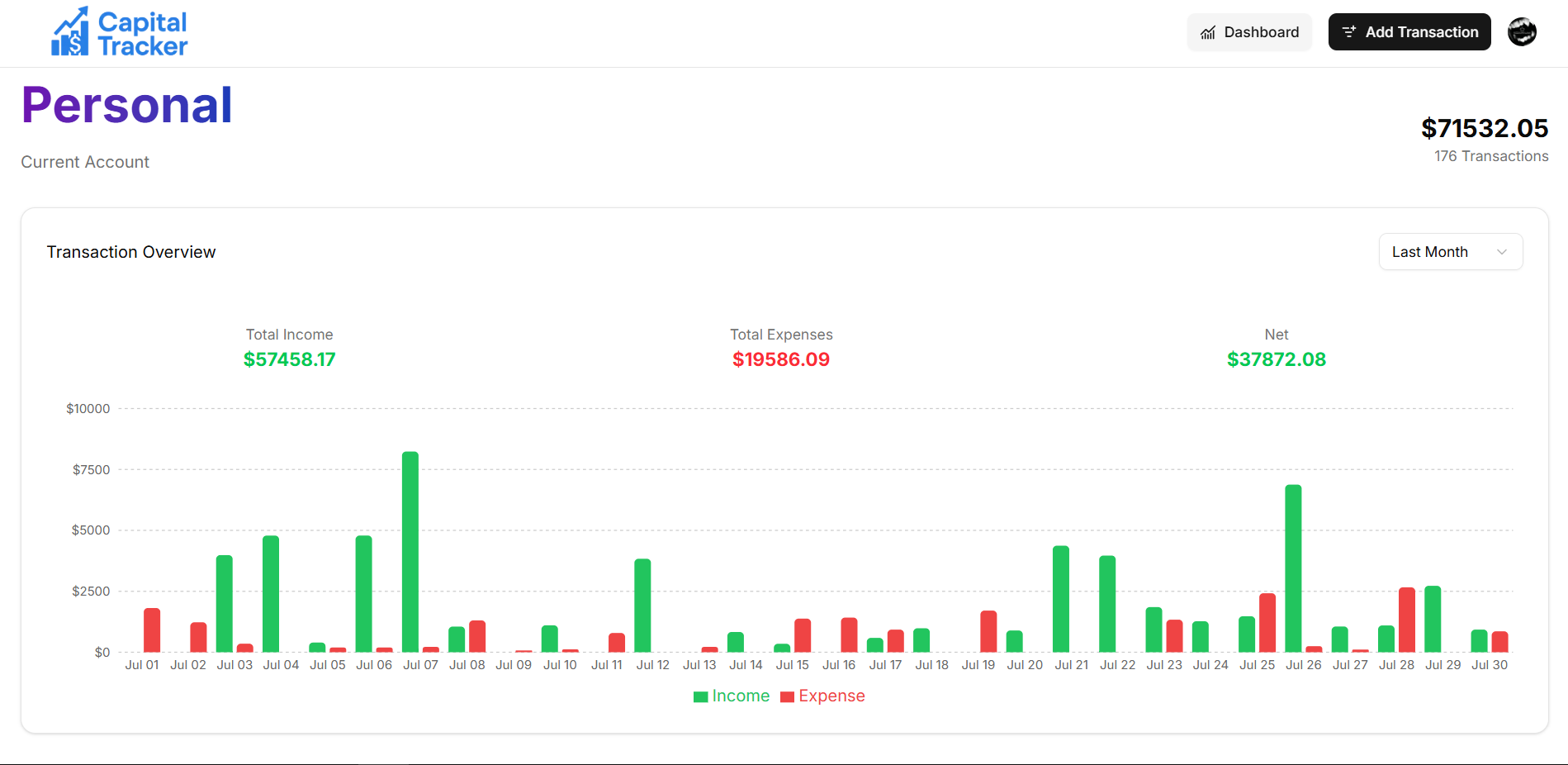Click the Jul 25 red expense bar
The image size is (1568, 765).
[x=1267, y=623]
